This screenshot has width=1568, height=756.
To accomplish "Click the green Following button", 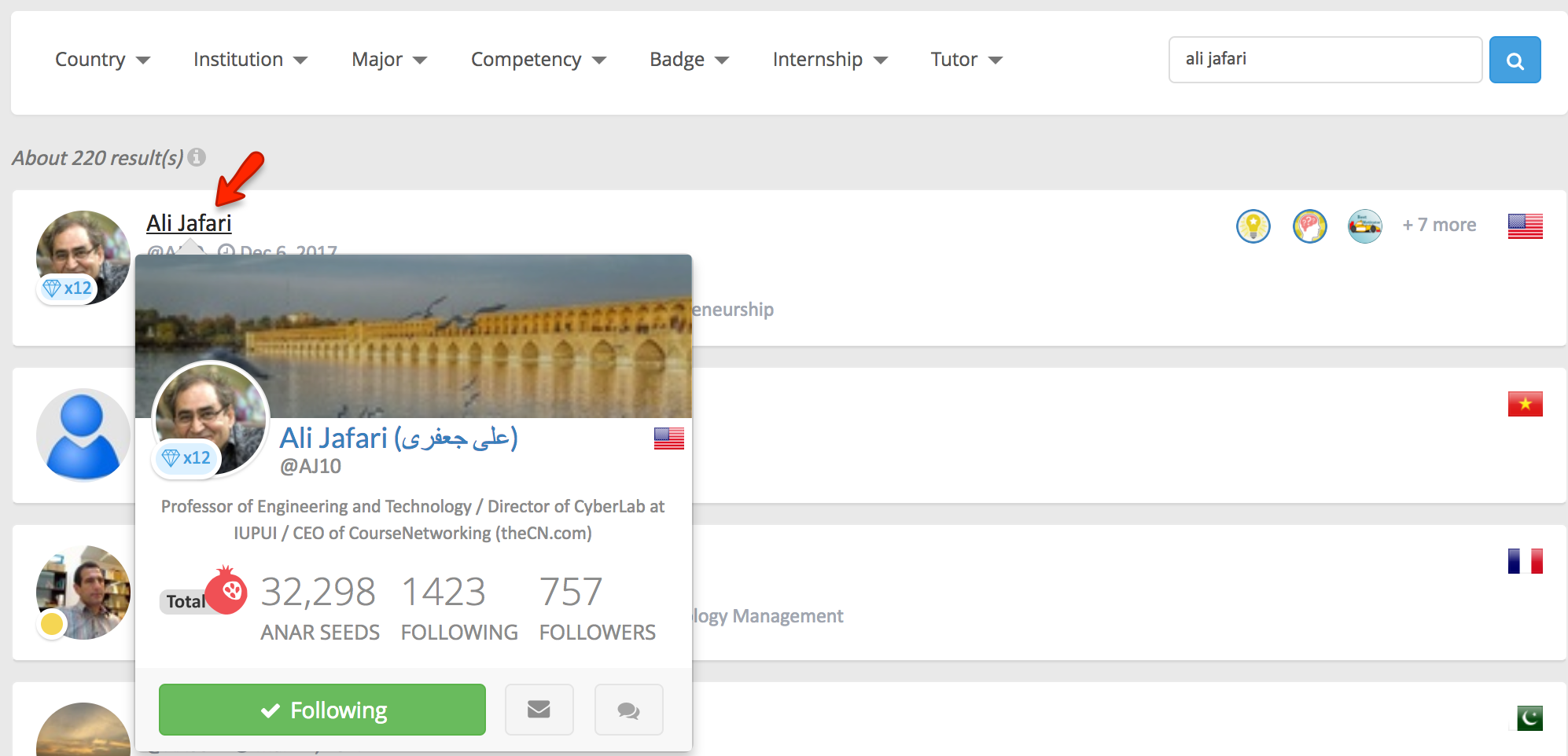I will tap(322, 710).
